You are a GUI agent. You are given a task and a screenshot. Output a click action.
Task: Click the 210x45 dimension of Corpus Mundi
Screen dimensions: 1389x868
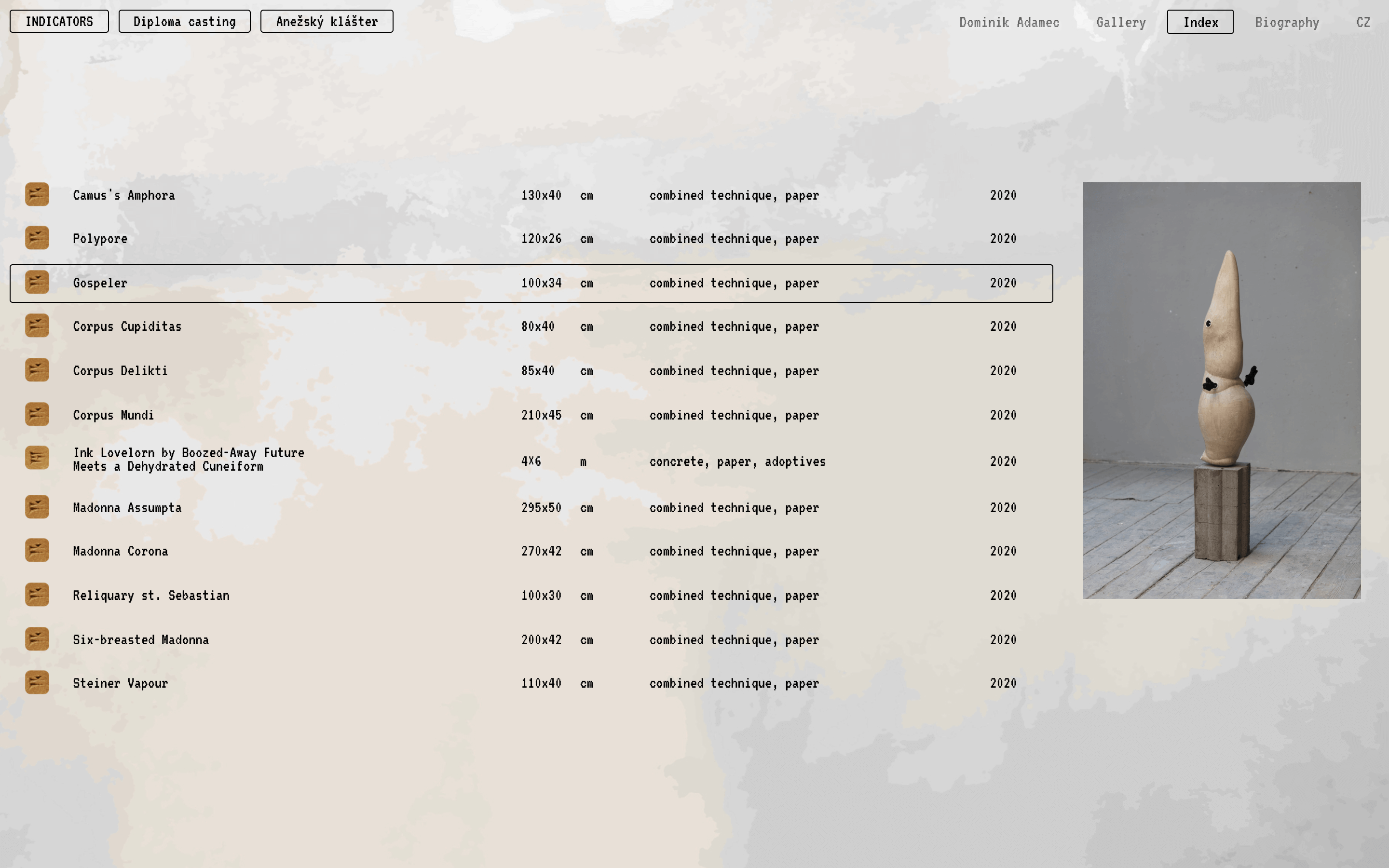click(x=541, y=415)
